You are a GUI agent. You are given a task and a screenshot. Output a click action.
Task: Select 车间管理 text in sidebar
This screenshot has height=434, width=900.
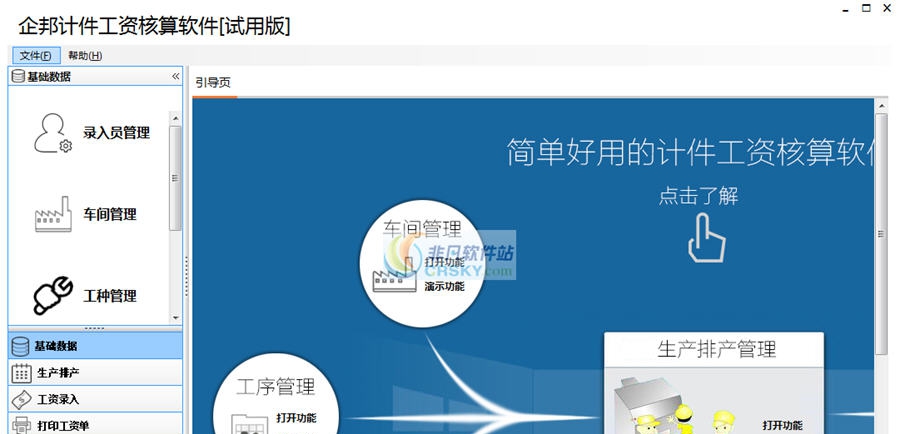[x=110, y=215]
